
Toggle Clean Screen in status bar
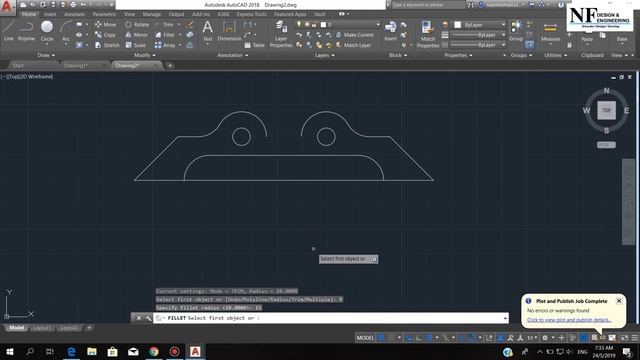click(624, 338)
